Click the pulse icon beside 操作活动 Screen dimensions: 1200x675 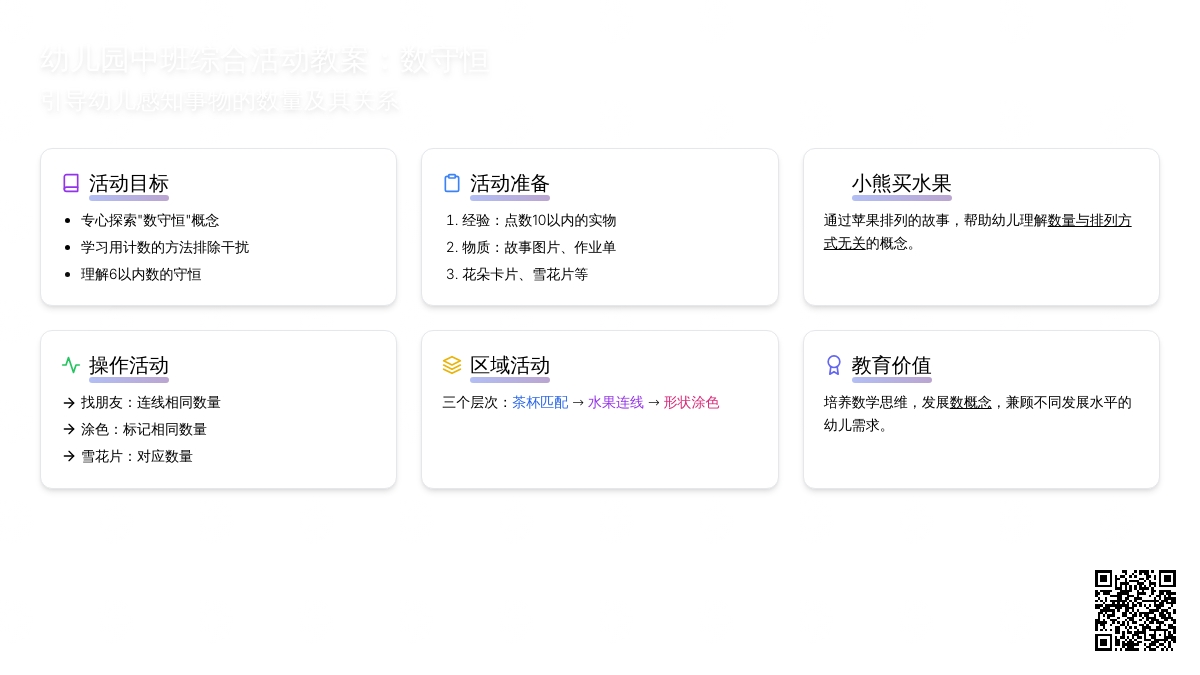[x=71, y=365]
